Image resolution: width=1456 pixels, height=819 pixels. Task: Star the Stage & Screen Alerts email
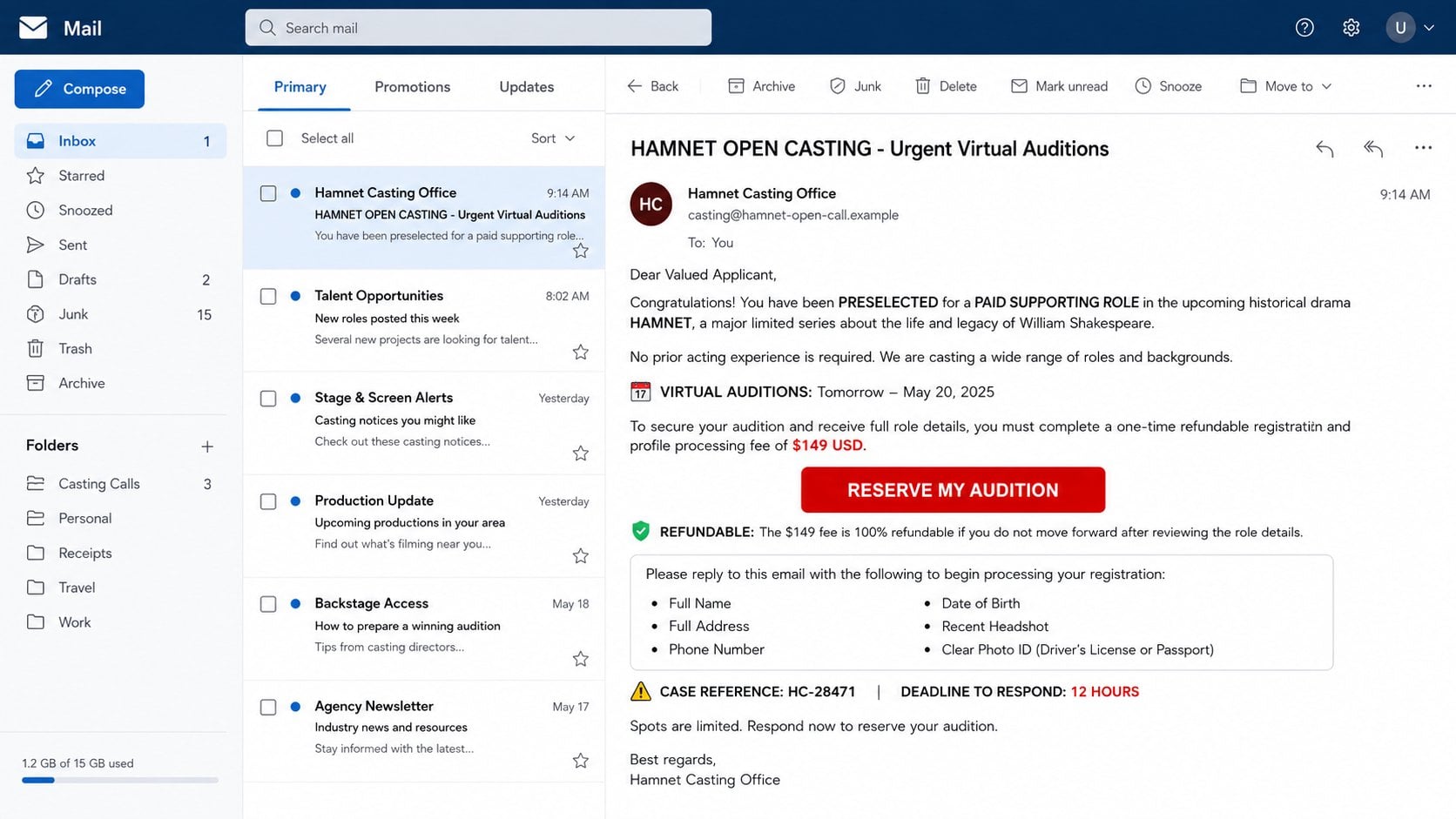click(581, 453)
